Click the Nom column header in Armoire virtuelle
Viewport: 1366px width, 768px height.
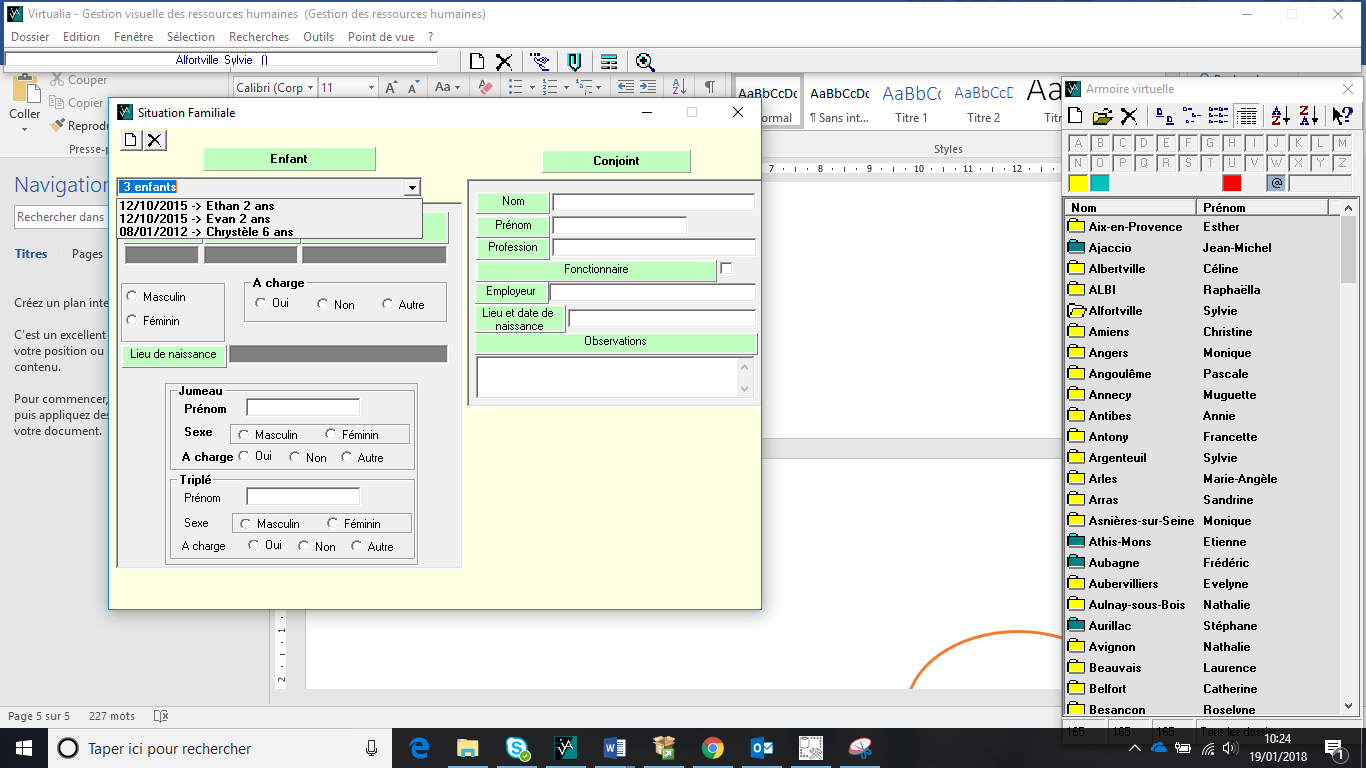coord(1130,208)
